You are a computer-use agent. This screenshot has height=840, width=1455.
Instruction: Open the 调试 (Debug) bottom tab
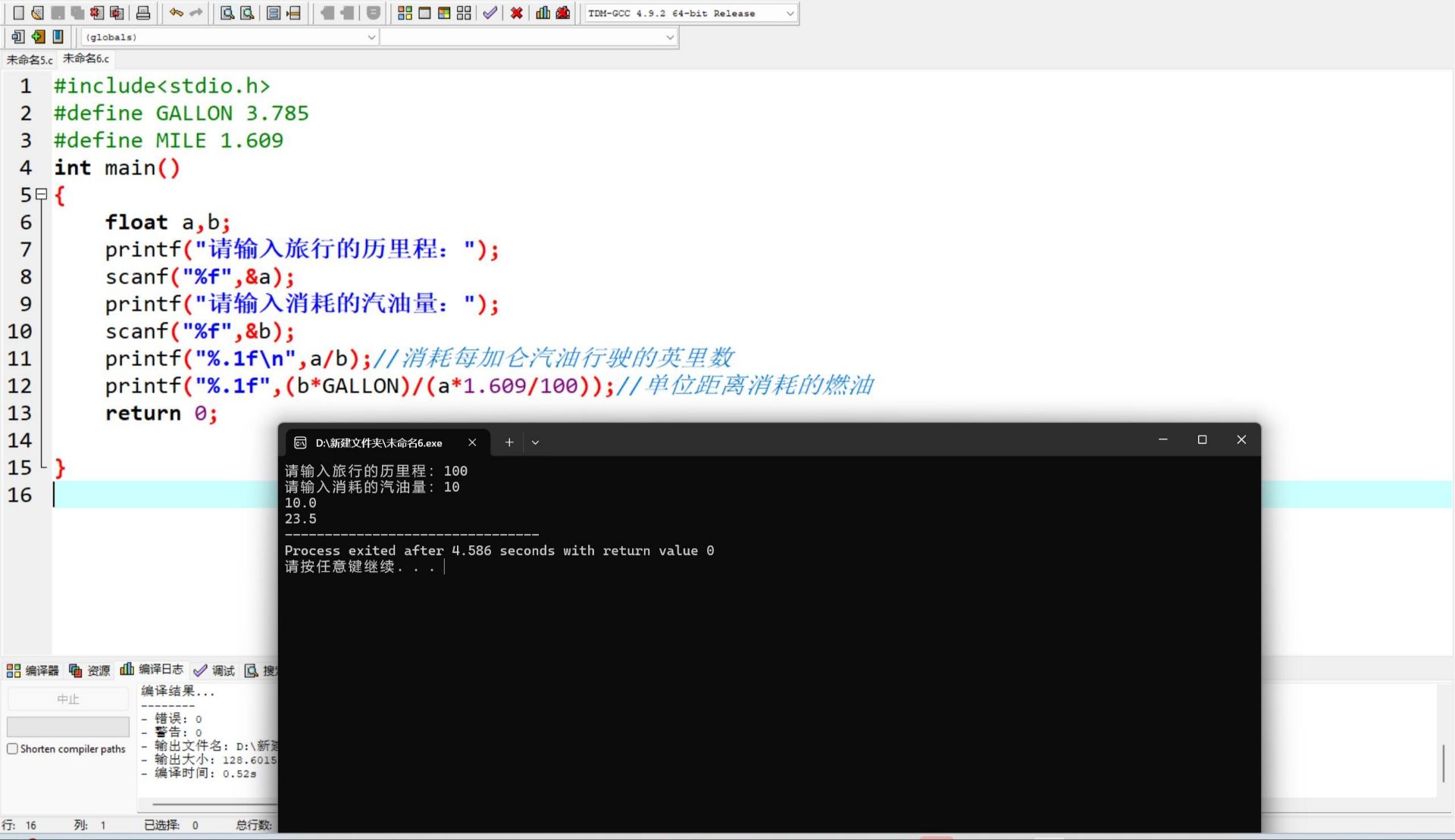coord(215,670)
